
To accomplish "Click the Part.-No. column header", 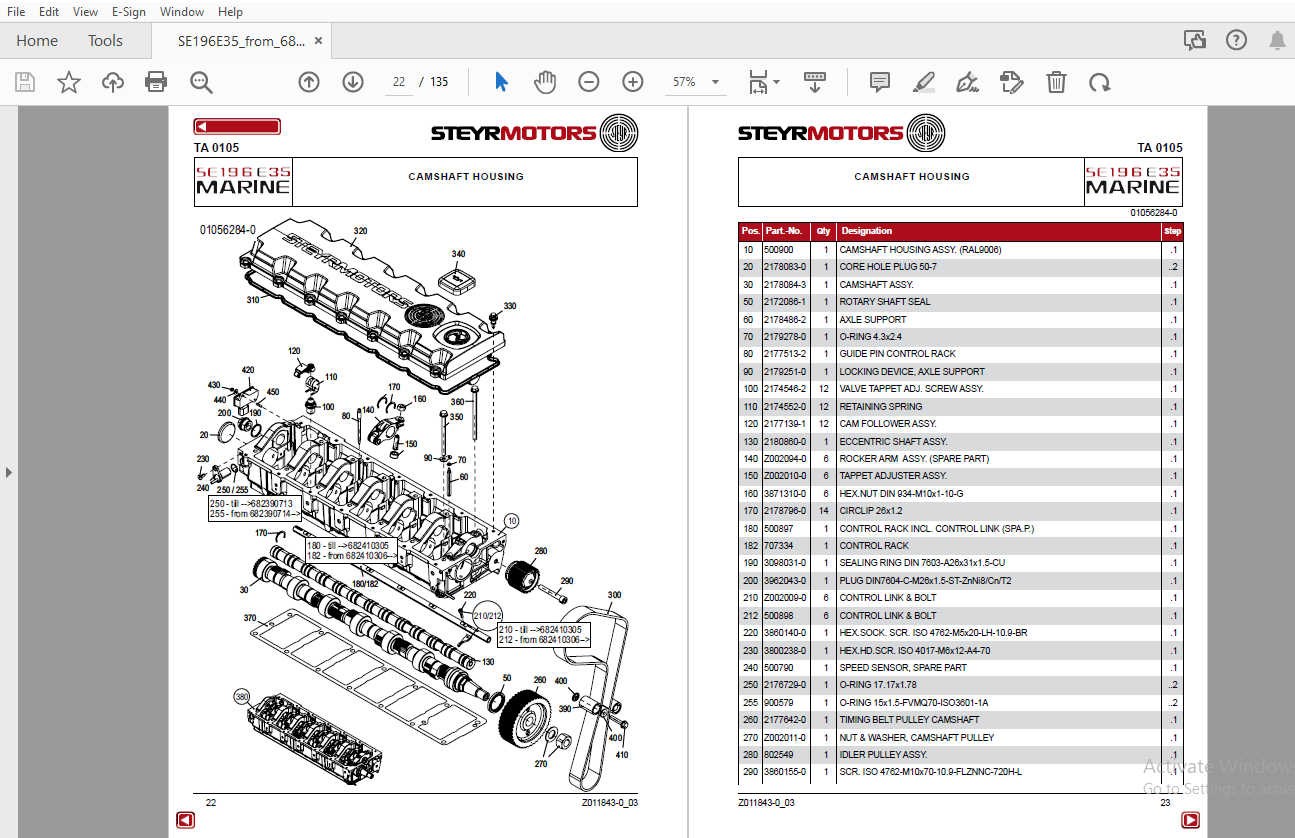I will pyautogui.click(x=784, y=231).
